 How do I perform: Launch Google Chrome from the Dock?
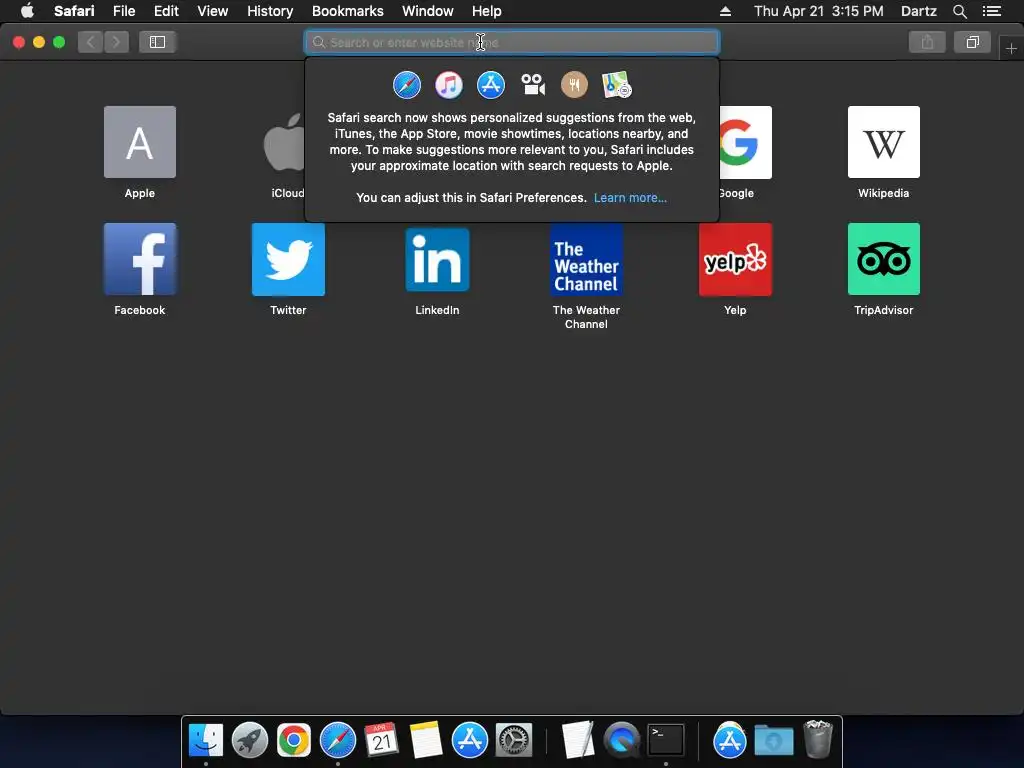tap(293, 740)
